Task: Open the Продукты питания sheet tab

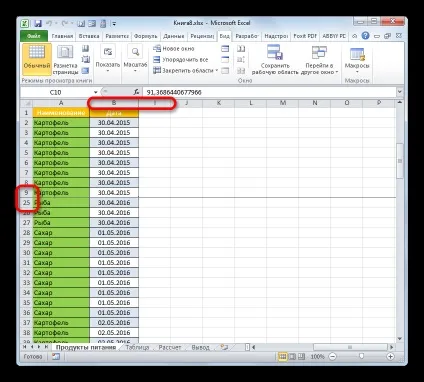Action: 86,347
